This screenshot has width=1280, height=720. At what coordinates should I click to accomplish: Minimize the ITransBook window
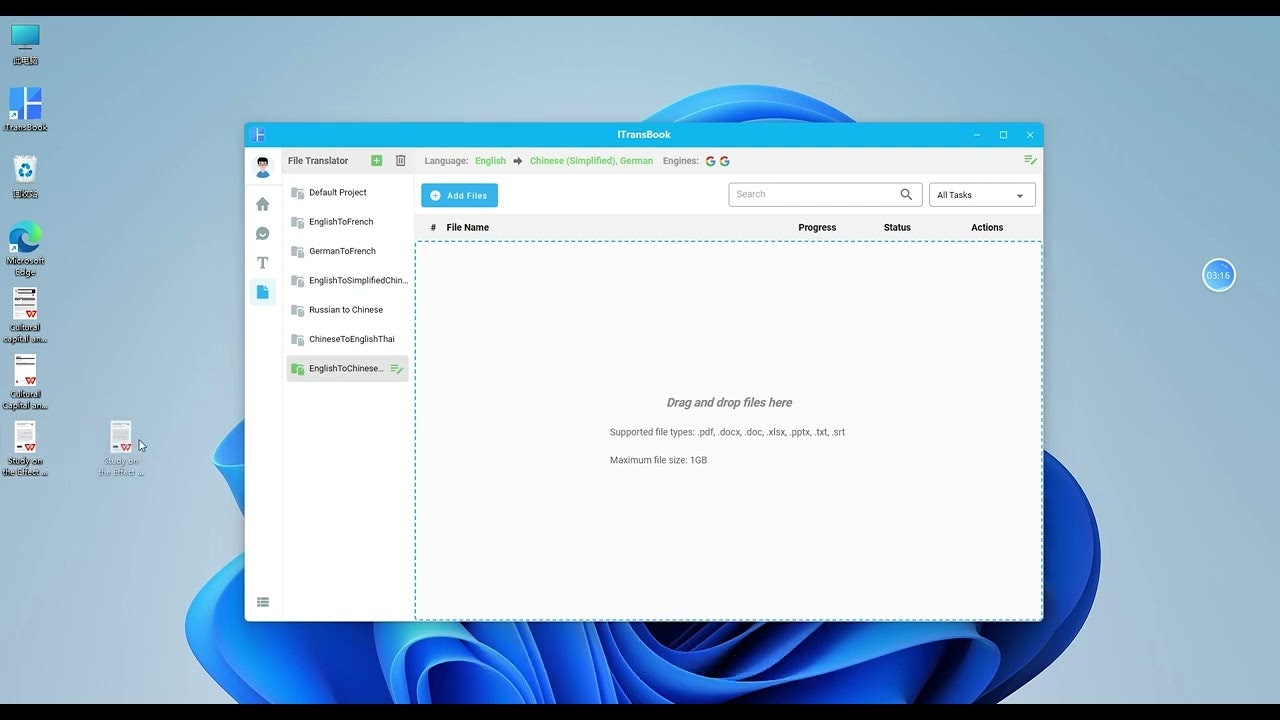pyautogui.click(x=977, y=135)
